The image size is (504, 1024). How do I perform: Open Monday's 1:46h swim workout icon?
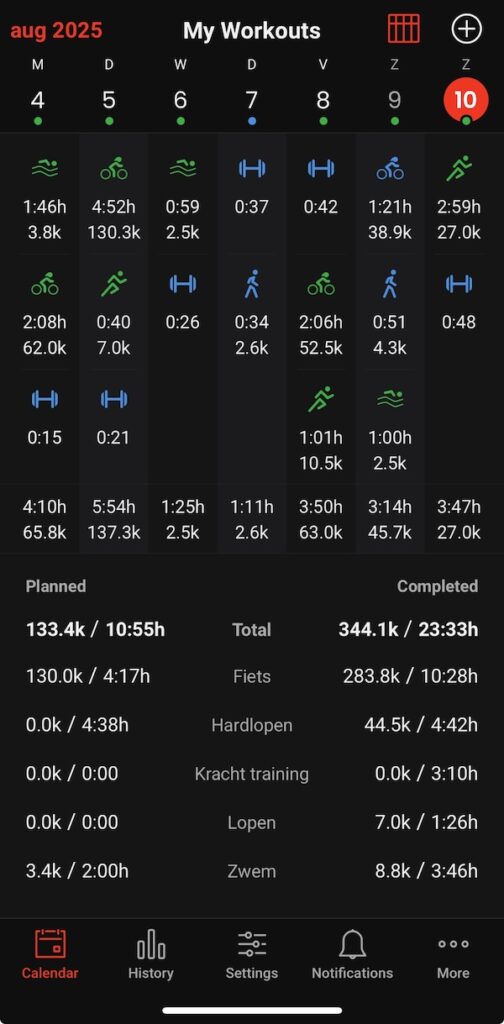(44, 169)
